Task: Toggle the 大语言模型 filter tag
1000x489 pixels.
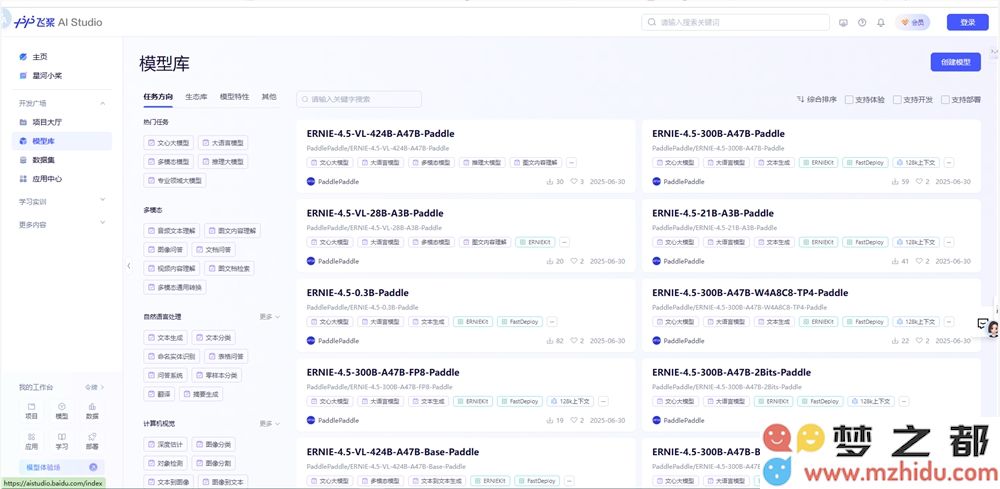Action: tap(223, 142)
